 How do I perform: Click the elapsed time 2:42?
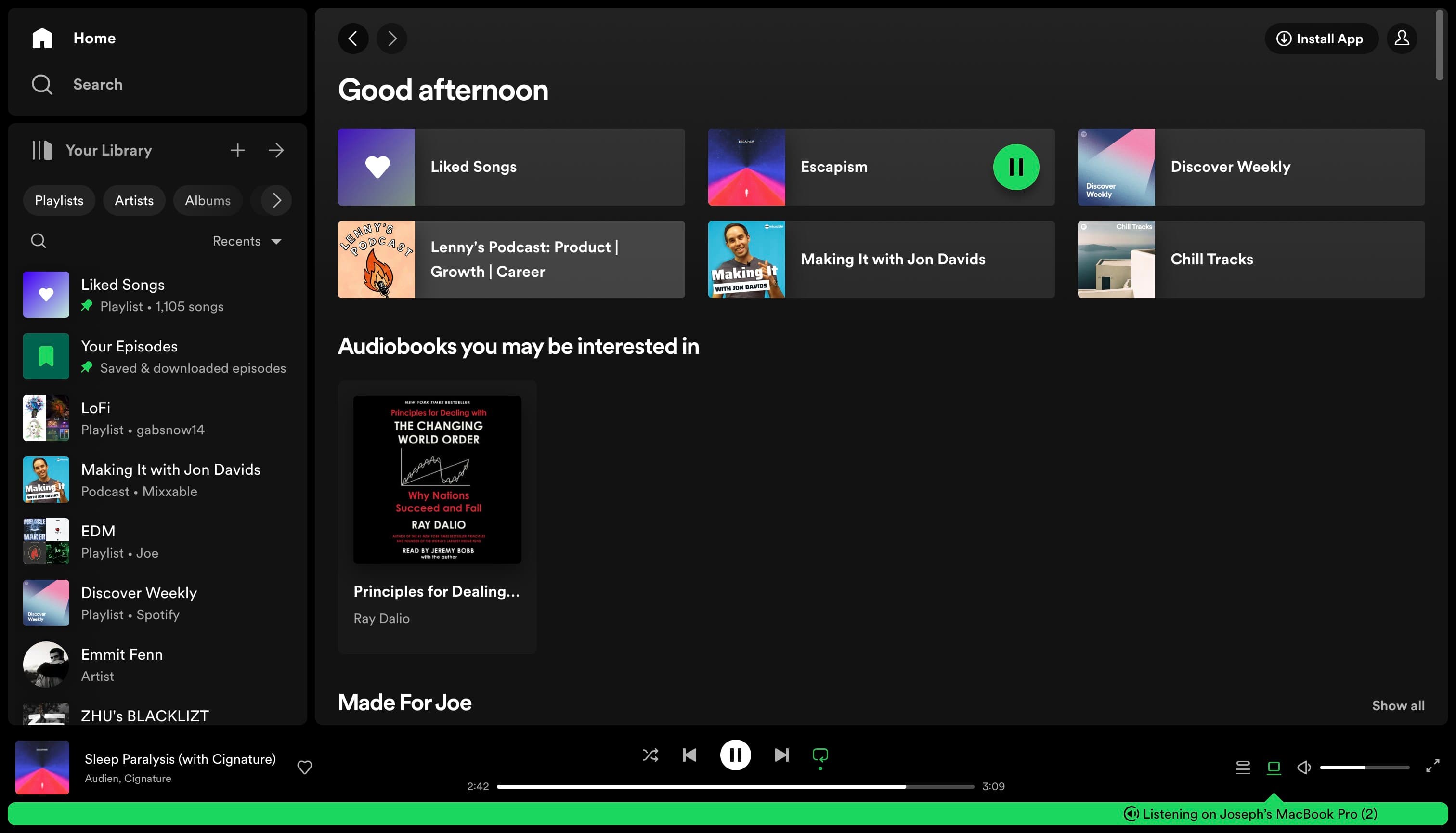pyautogui.click(x=478, y=787)
